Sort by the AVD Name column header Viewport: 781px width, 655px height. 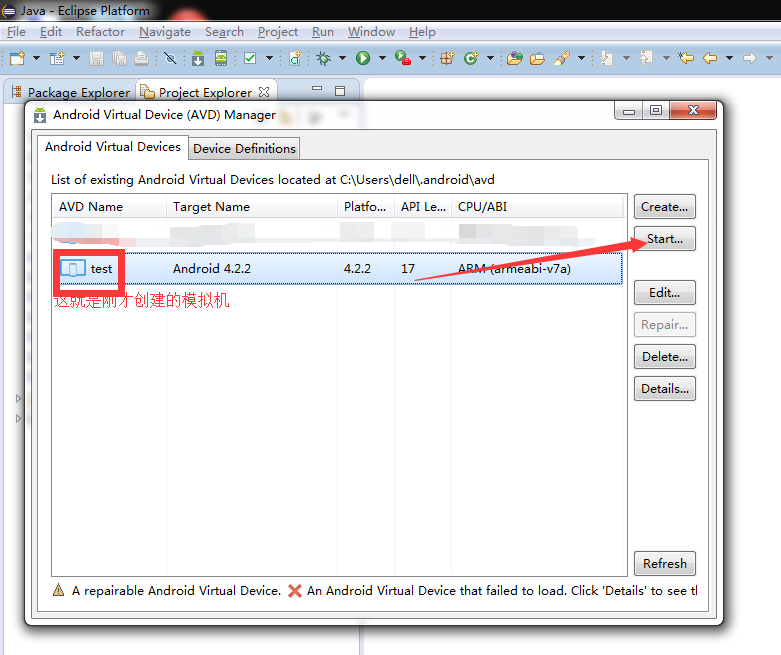click(109, 207)
